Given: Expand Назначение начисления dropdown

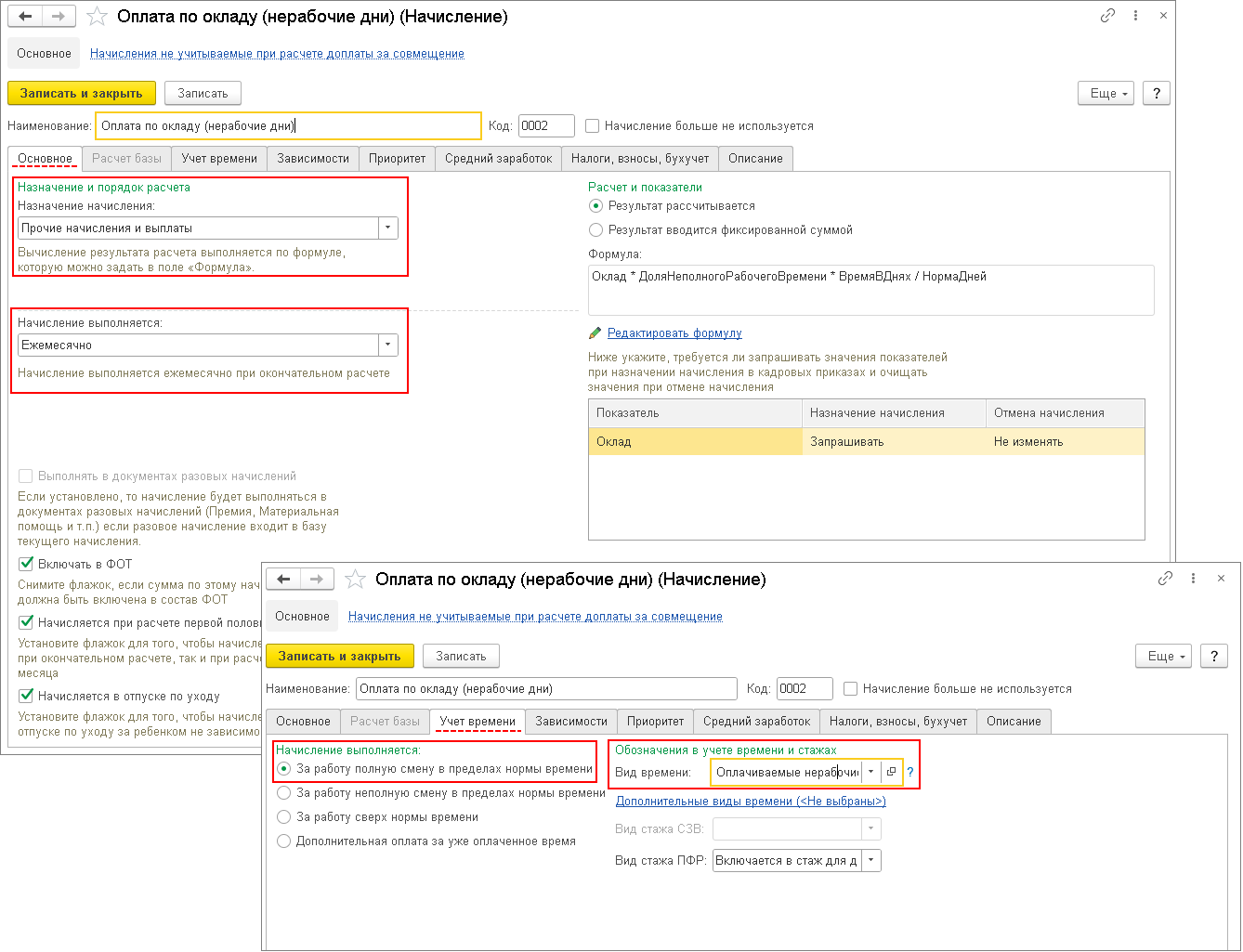Looking at the screenshot, I should 388,228.
